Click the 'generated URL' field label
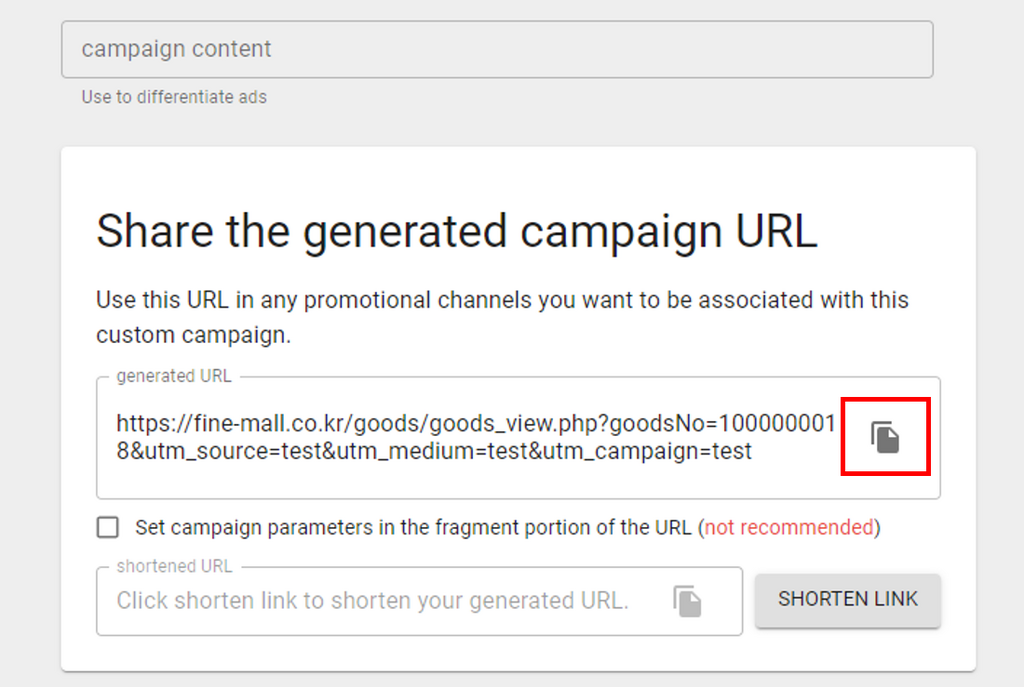Screen dimensions: 1024x687 pyautogui.click(x=174, y=376)
